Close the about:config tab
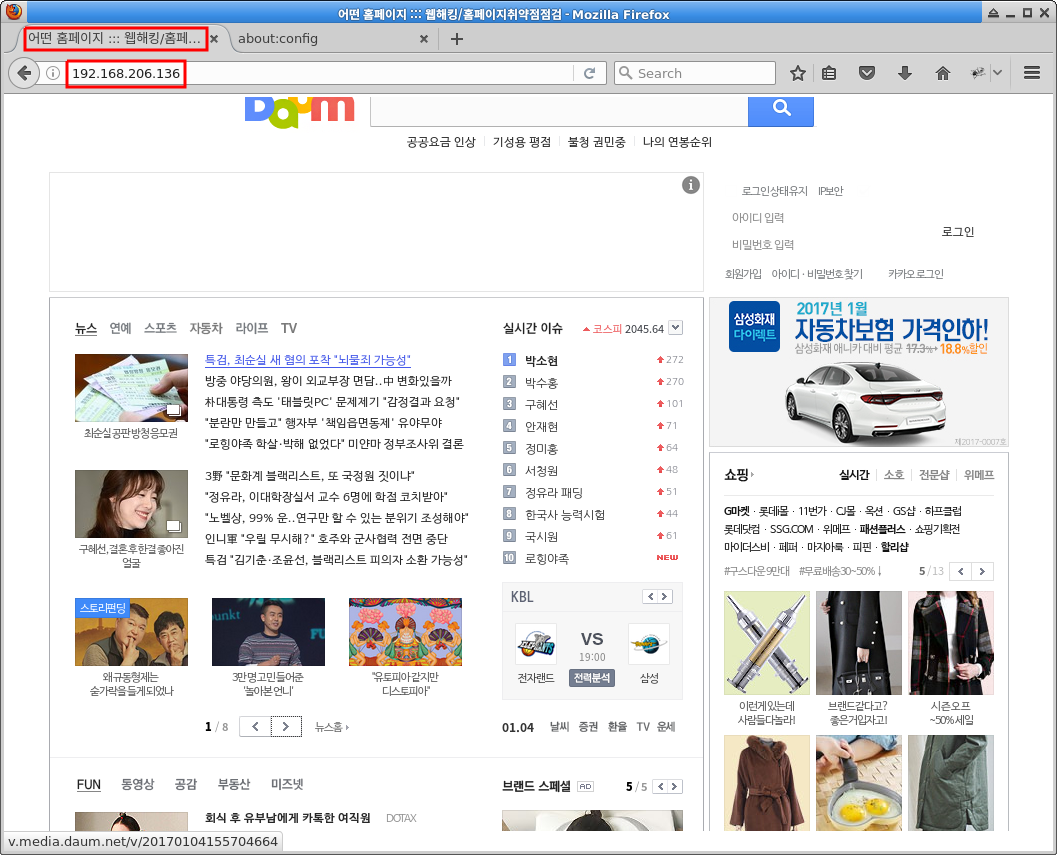 click(x=423, y=39)
